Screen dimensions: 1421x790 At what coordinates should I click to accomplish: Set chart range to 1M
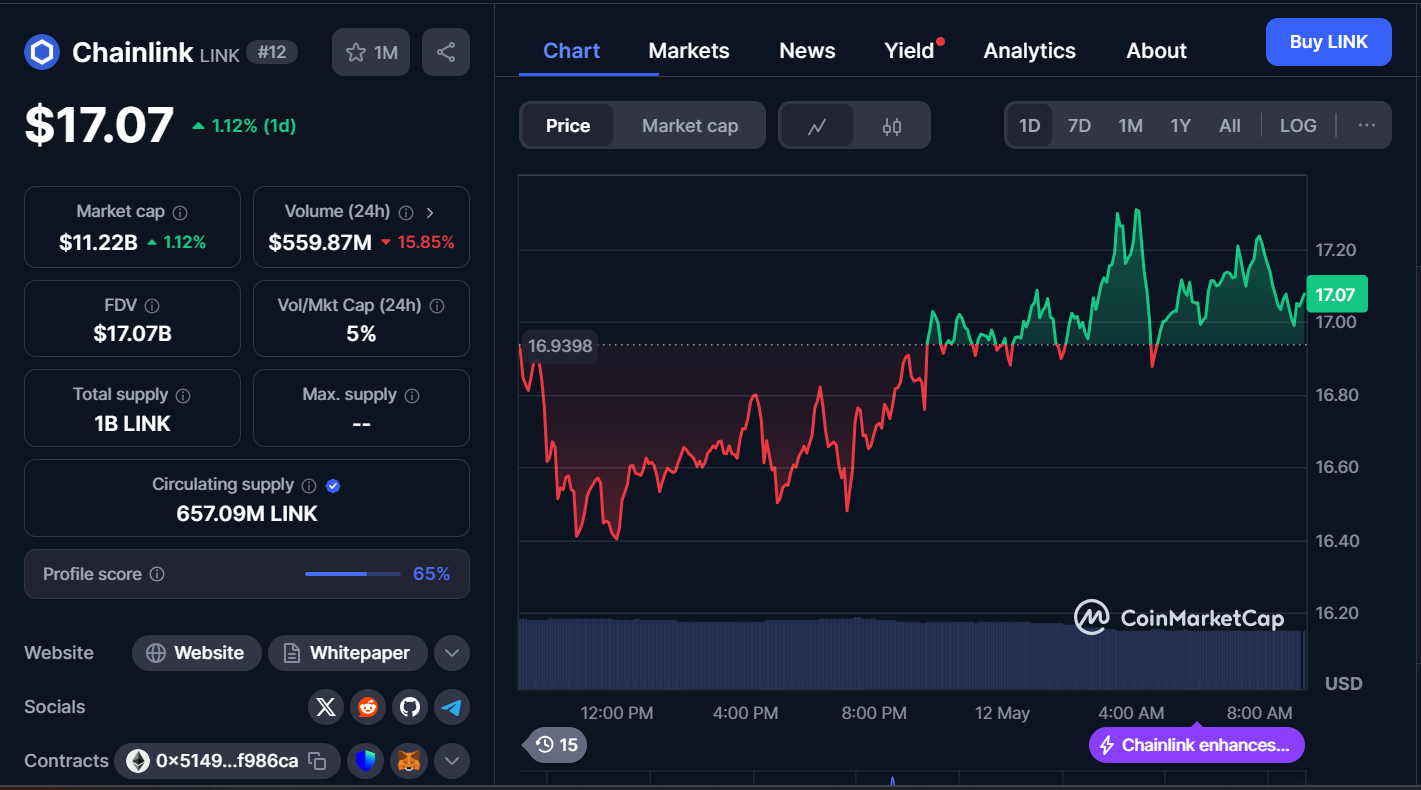(1130, 126)
